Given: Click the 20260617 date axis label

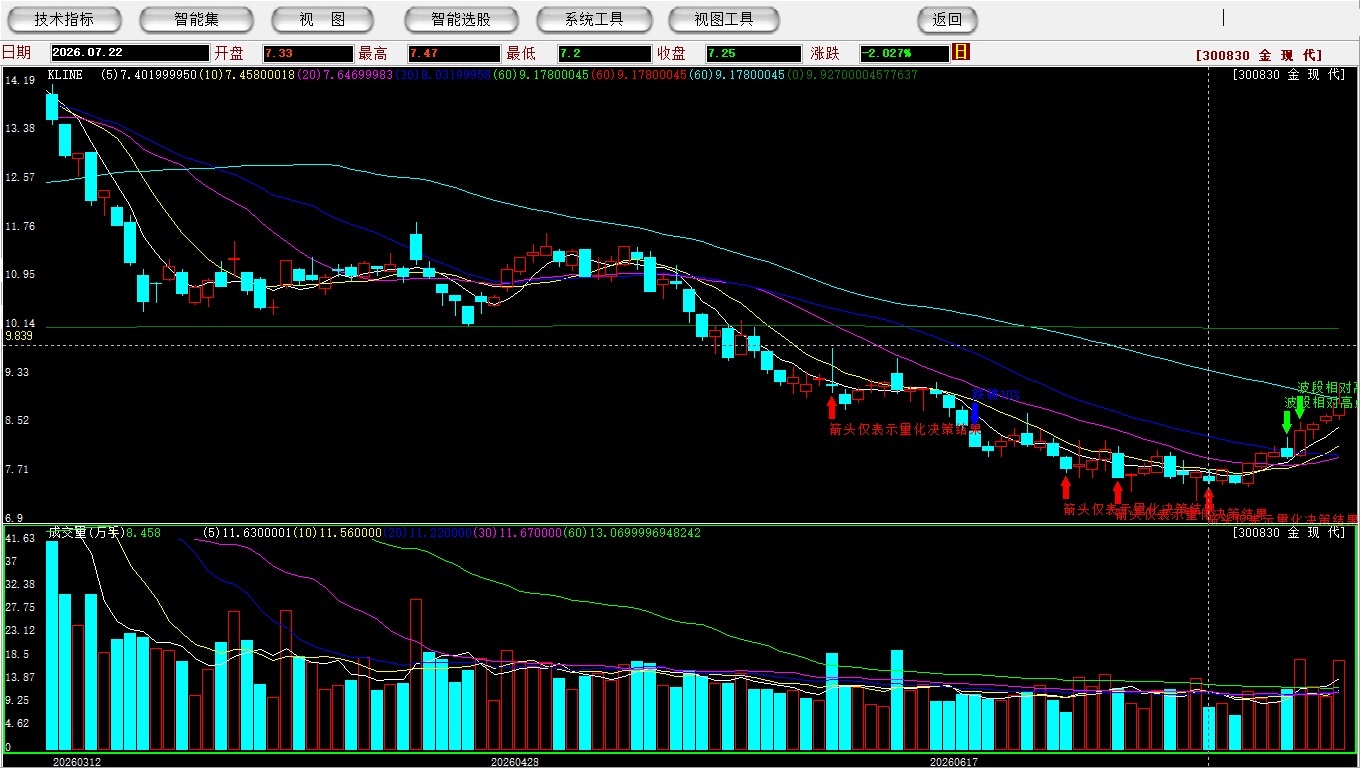Looking at the screenshot, I should [x=954, y=761].
